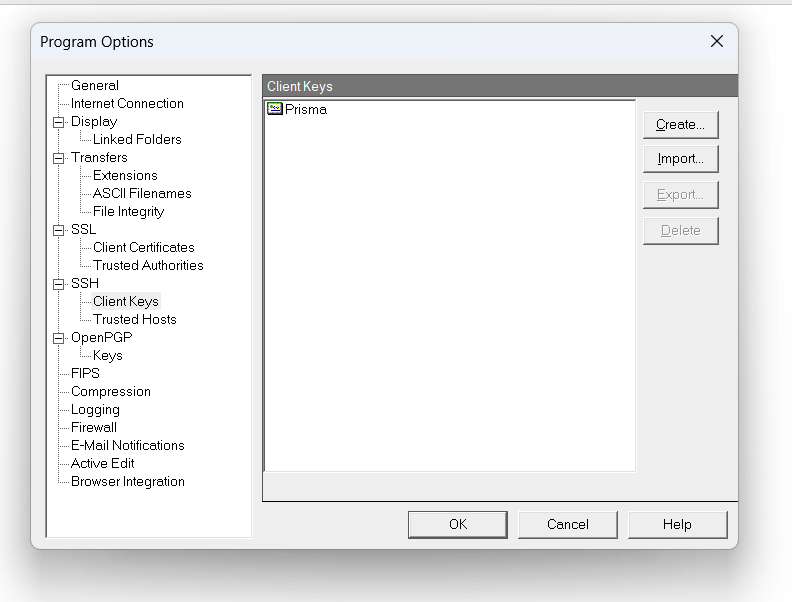Viewport: 792px width, 602px height.
Task: Open Extensions under Transfers
Action: (x=125, y=176)
